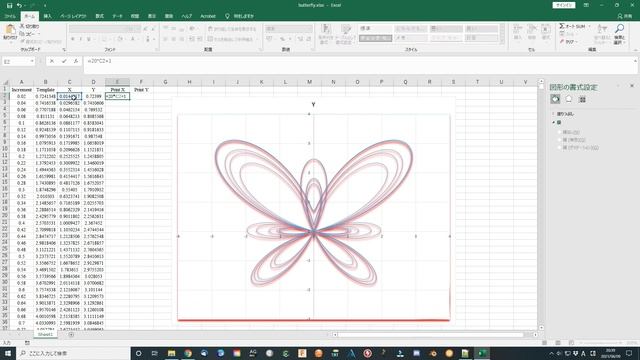
Task: Open the number format combo box
Action: click(x=289, y=29)
